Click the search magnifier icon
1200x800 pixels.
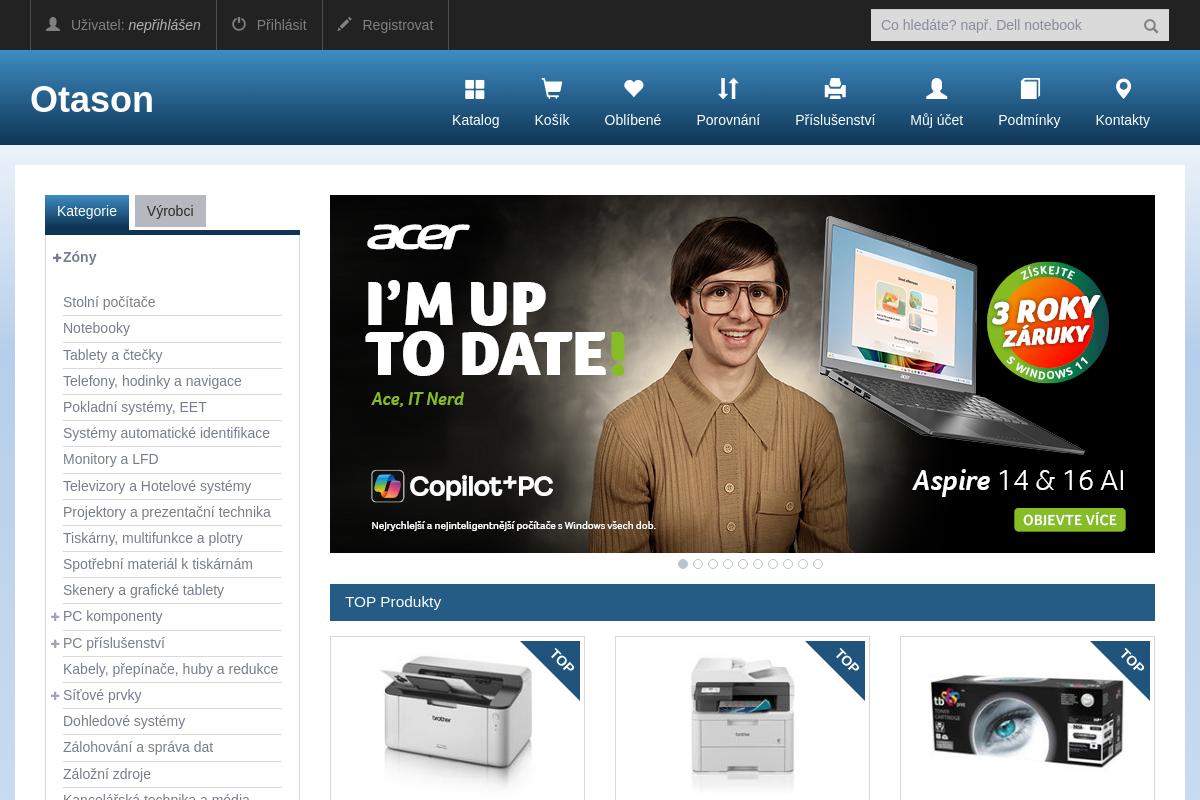point(1151,26)
